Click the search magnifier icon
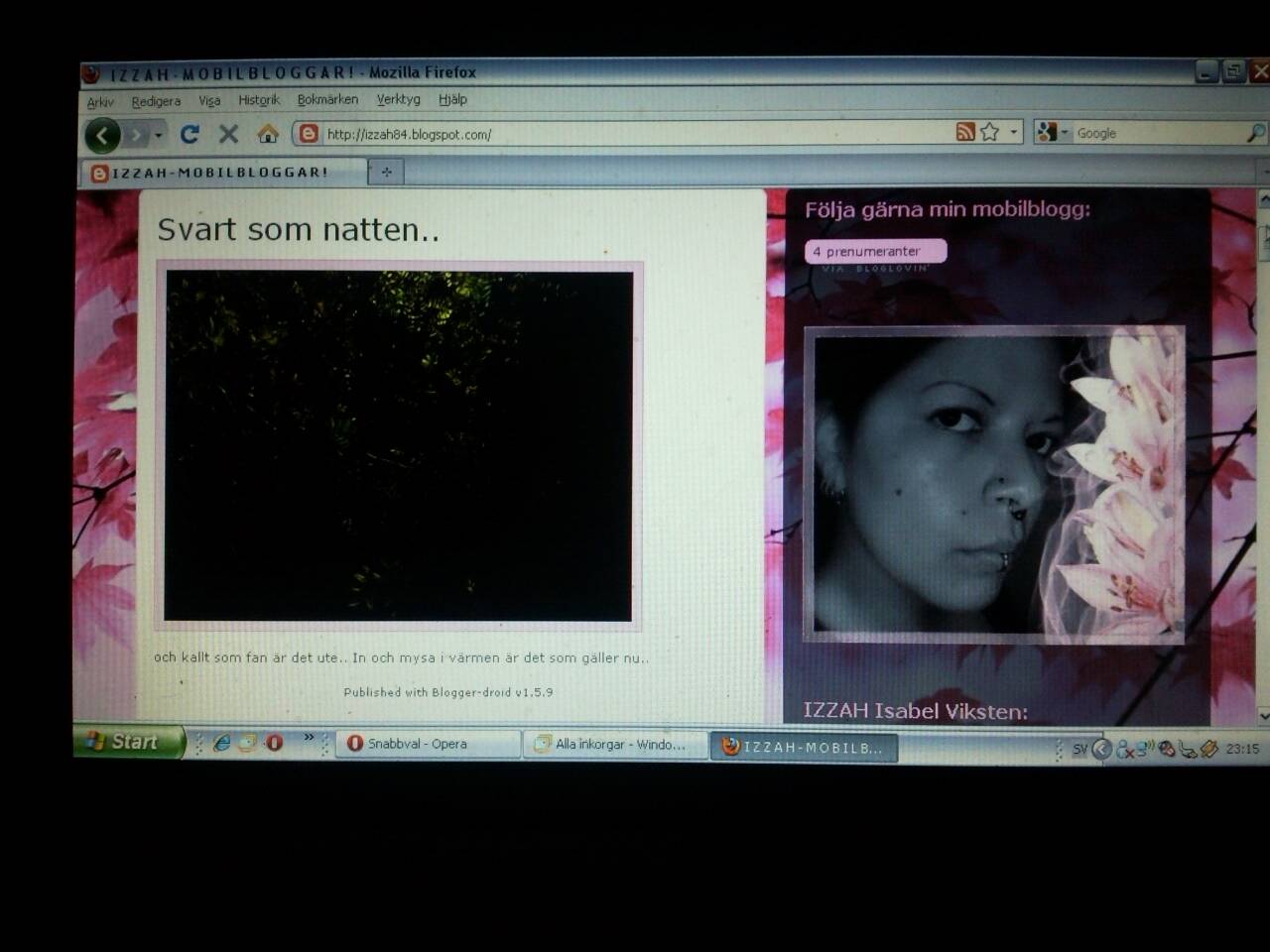 (1255, 133)
